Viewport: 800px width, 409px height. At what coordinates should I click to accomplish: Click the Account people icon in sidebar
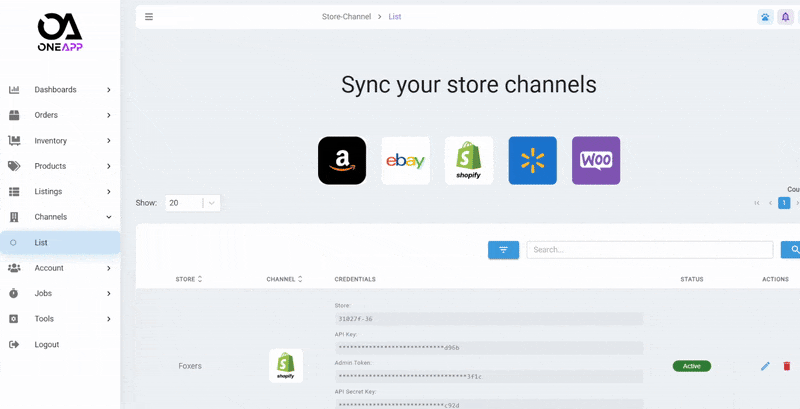[x=14, y=268]
